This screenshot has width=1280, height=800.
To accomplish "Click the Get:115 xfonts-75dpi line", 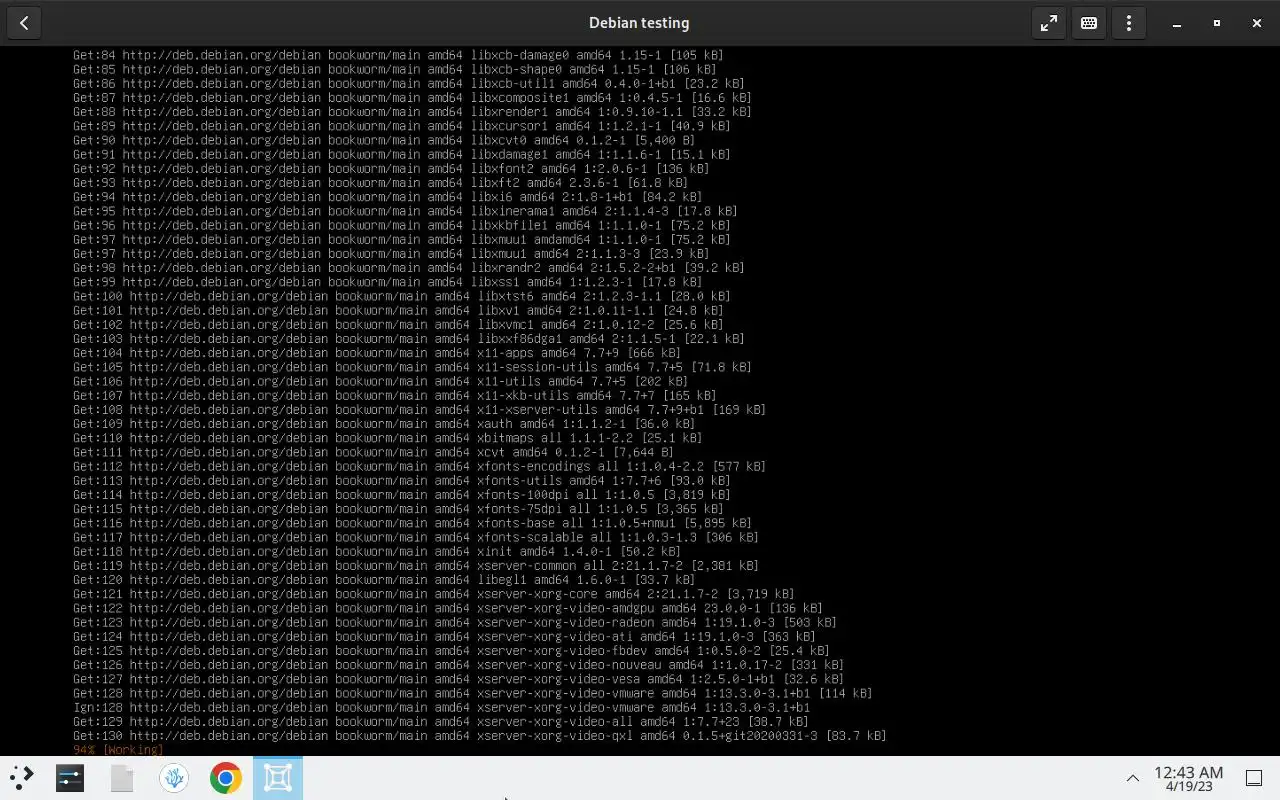I will [398, 509].
